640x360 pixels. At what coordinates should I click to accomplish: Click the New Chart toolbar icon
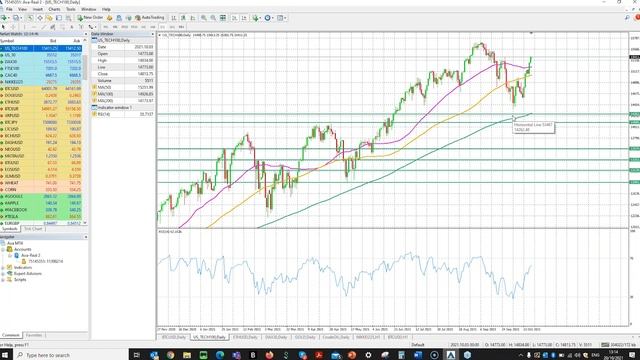point(5,18)
